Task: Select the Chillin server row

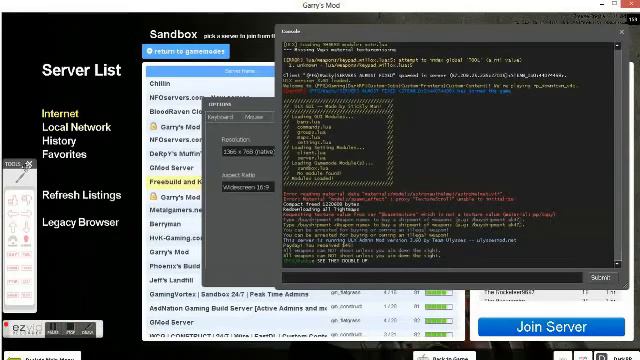Action: tap(210, 84)
